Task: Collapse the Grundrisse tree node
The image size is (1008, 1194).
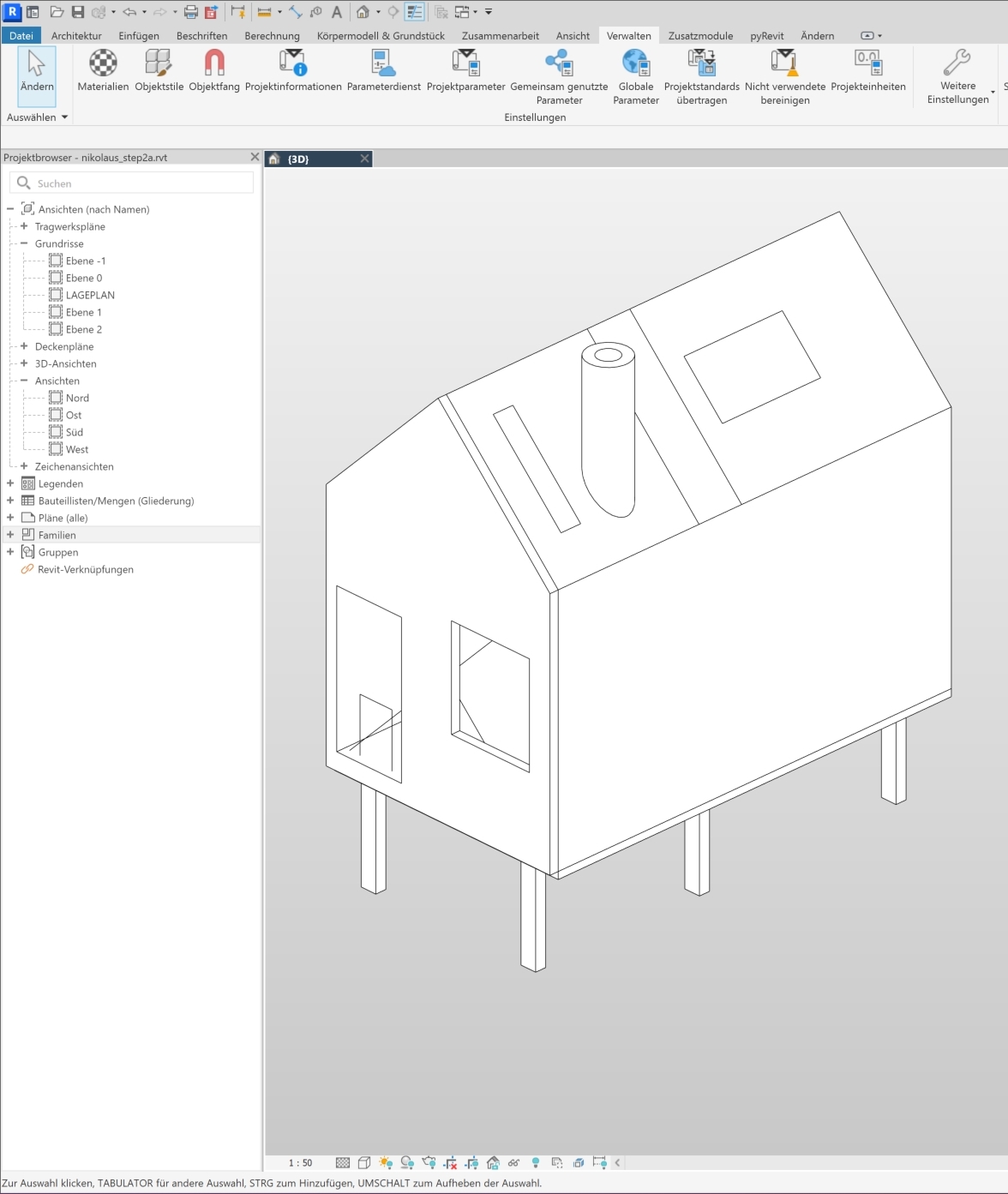Action: [24, 243]
